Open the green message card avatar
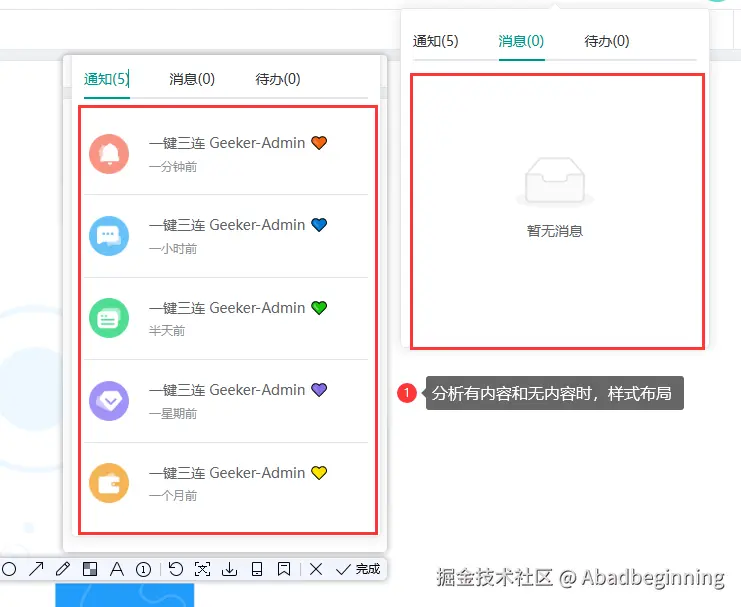The width and height of the screenshot is (741, 607). [109, 318]
